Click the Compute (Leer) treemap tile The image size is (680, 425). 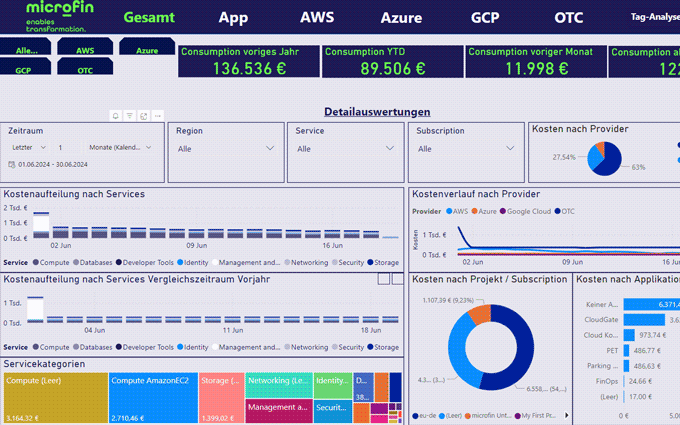pos(56,398)
